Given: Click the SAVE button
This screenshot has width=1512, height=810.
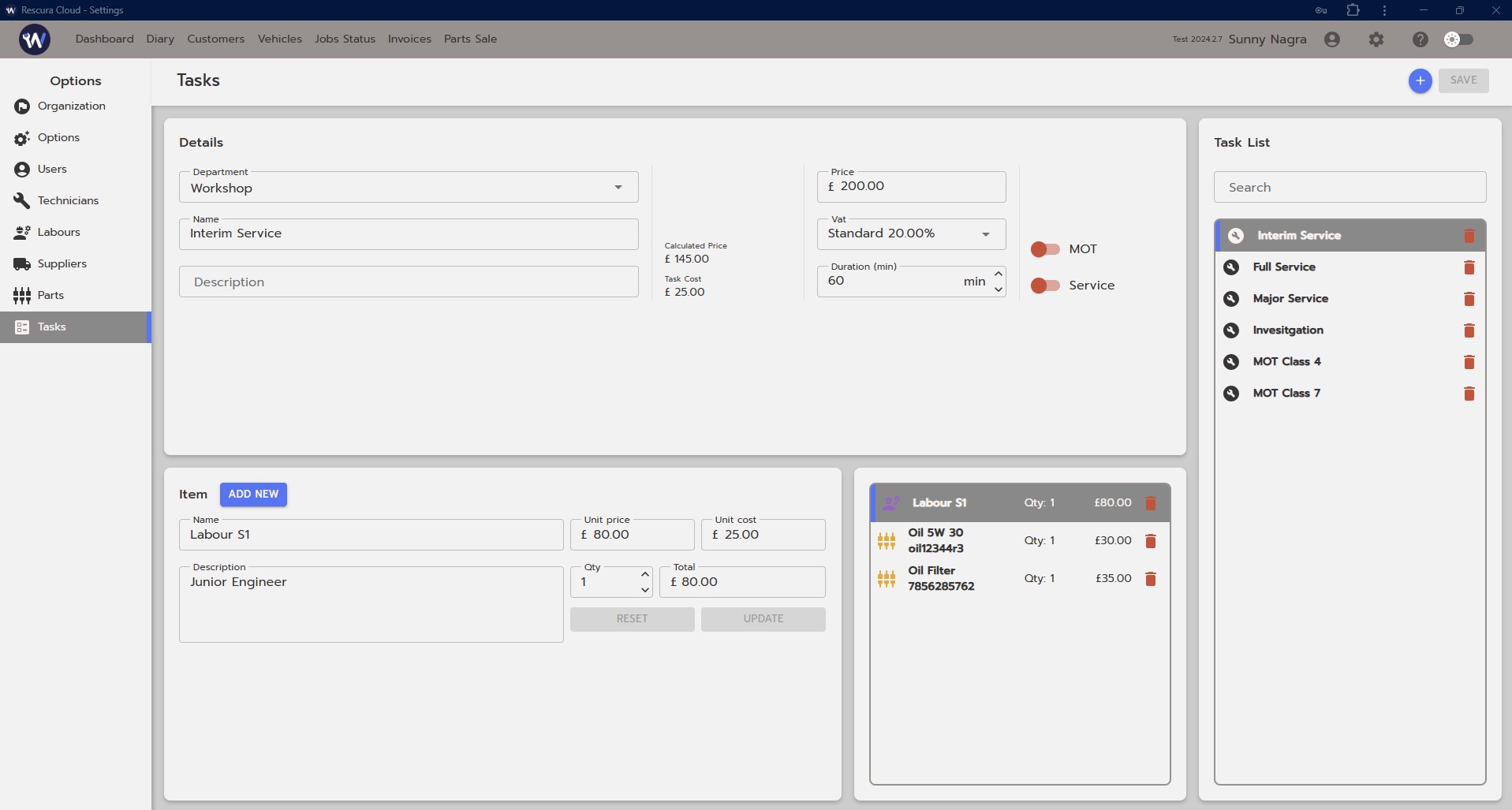Looking at the screenshot, I should [x=1464, y=80].
